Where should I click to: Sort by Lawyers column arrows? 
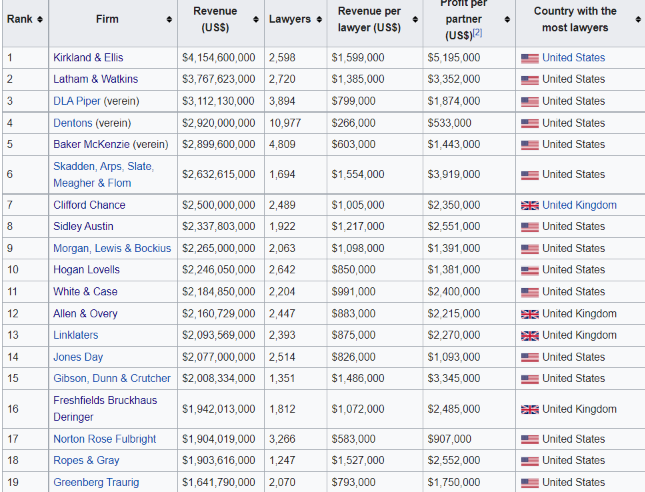point(319,19)
